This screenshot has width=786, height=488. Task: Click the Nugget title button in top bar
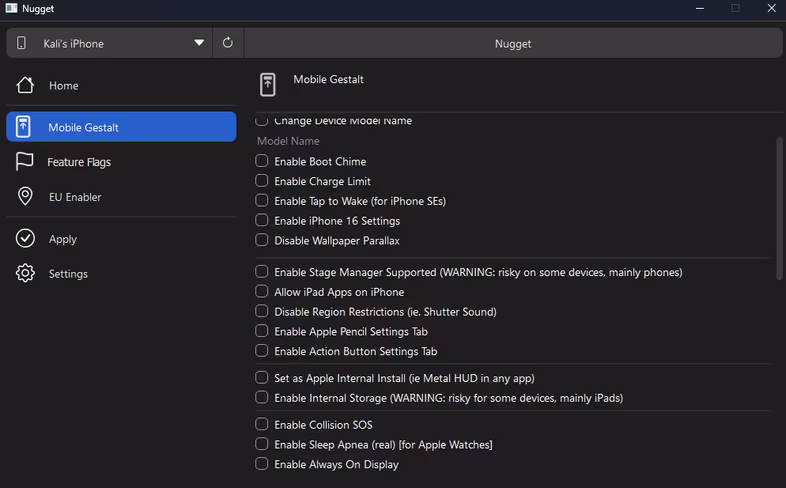[513, 43]
